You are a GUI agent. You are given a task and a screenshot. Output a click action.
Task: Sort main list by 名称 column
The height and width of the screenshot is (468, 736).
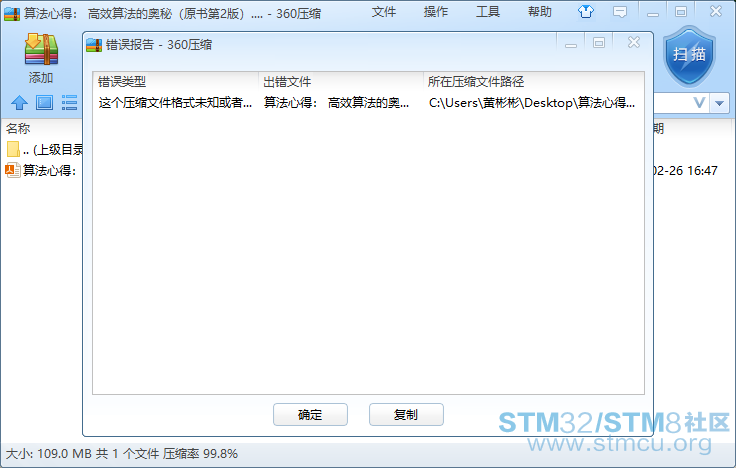click(x=18, y=128)
